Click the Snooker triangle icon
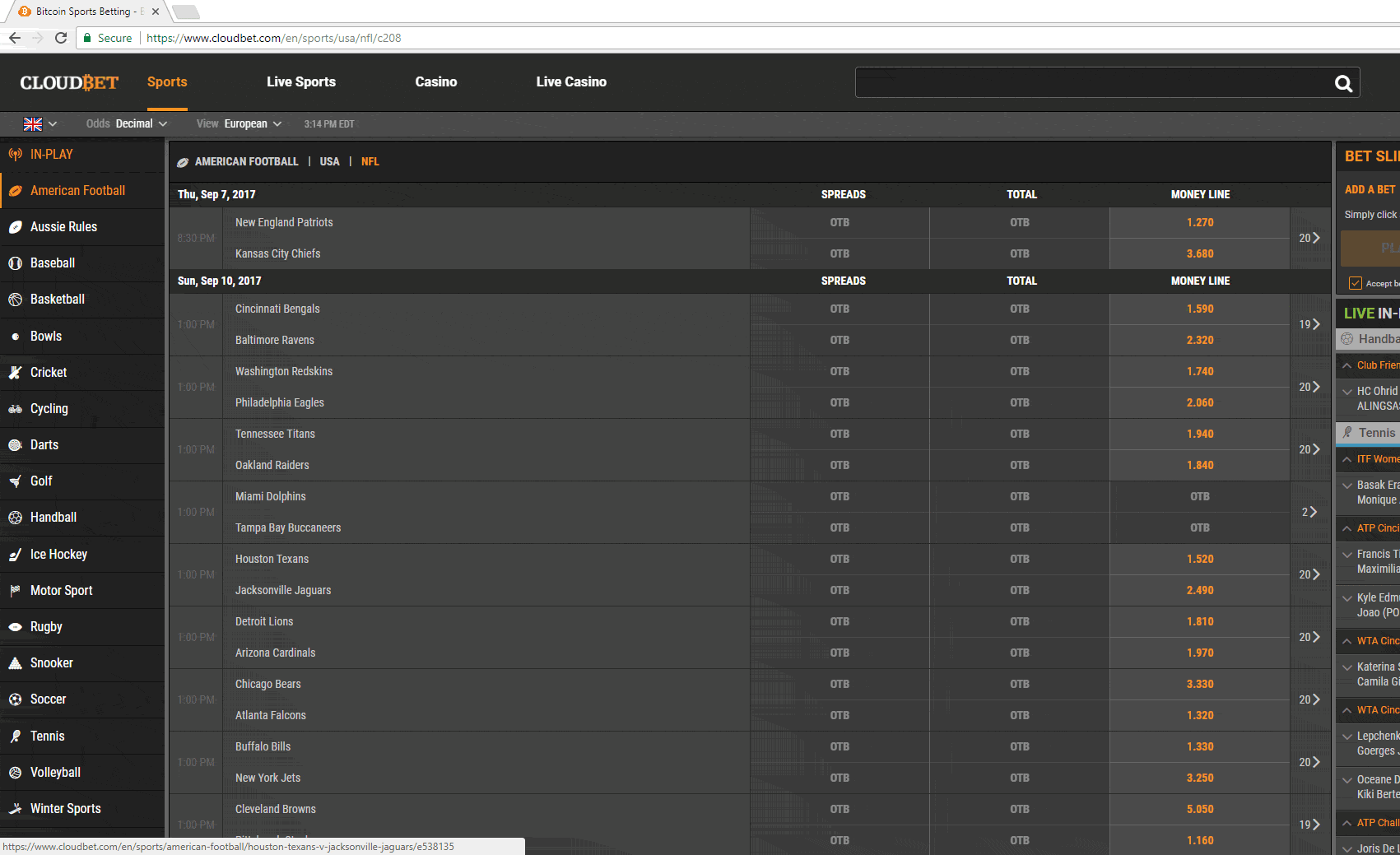 15,663
